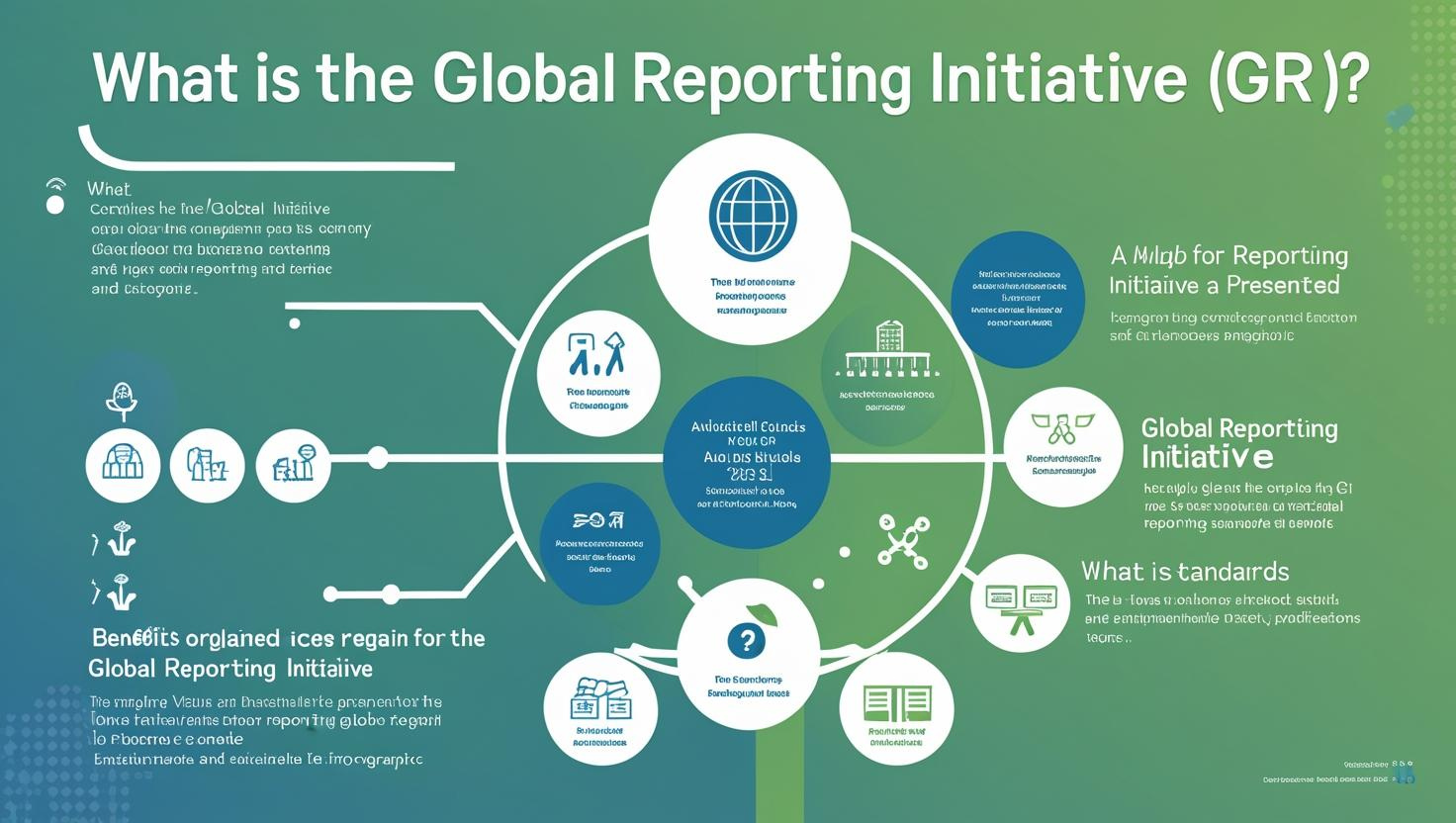1456x823 pixels.
Task: Click the What is tandards heading
Action: tap(1185, 571)
